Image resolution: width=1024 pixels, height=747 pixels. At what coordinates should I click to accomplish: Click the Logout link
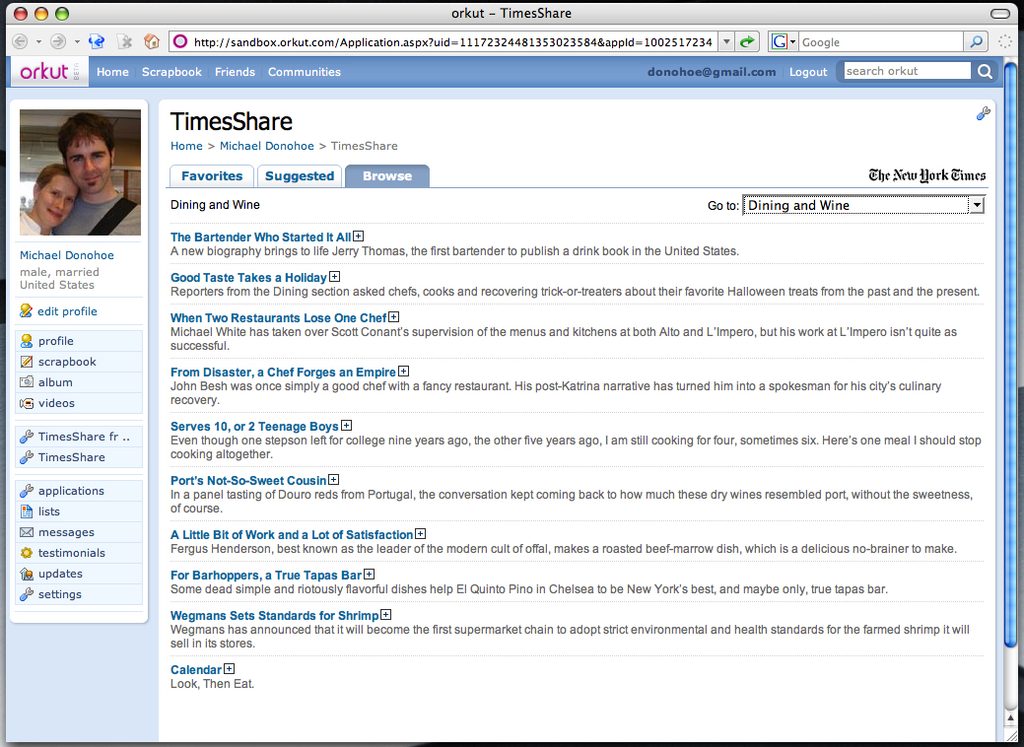[x=808, y=72]
